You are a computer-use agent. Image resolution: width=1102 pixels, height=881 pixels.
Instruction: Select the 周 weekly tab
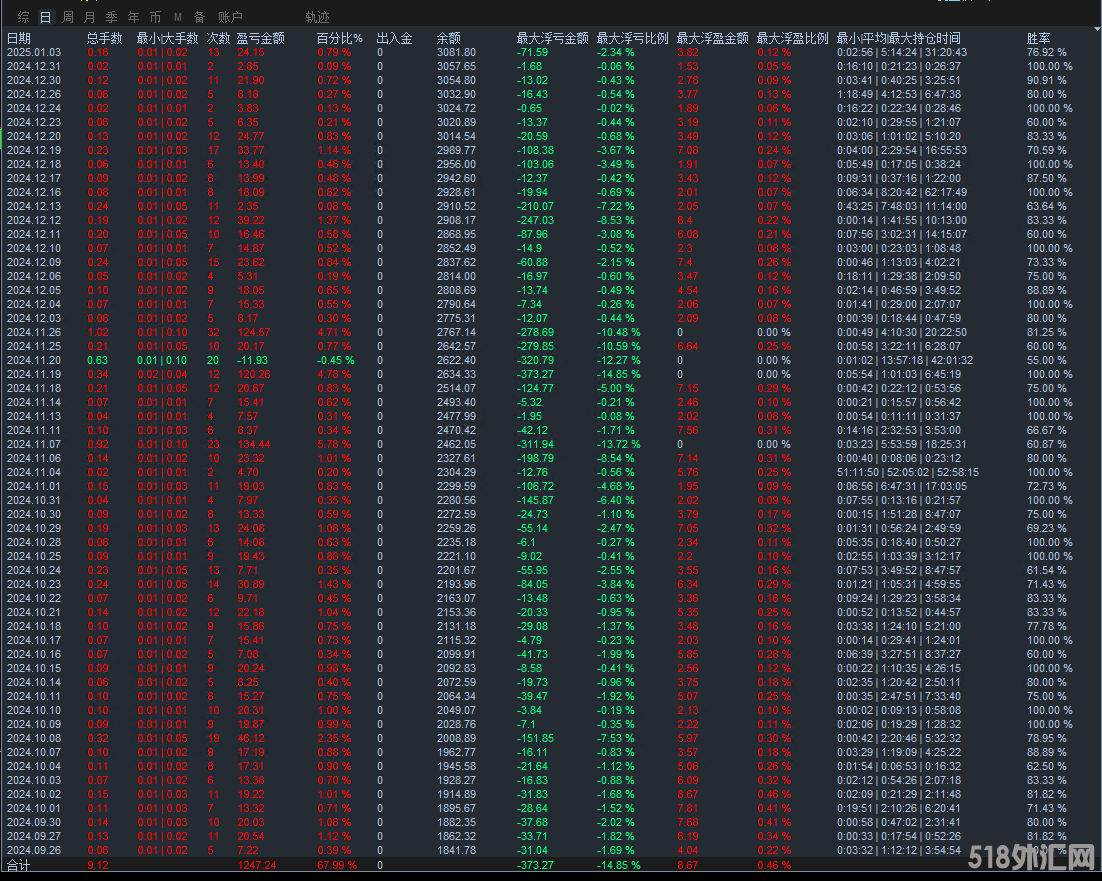point(68,17)
